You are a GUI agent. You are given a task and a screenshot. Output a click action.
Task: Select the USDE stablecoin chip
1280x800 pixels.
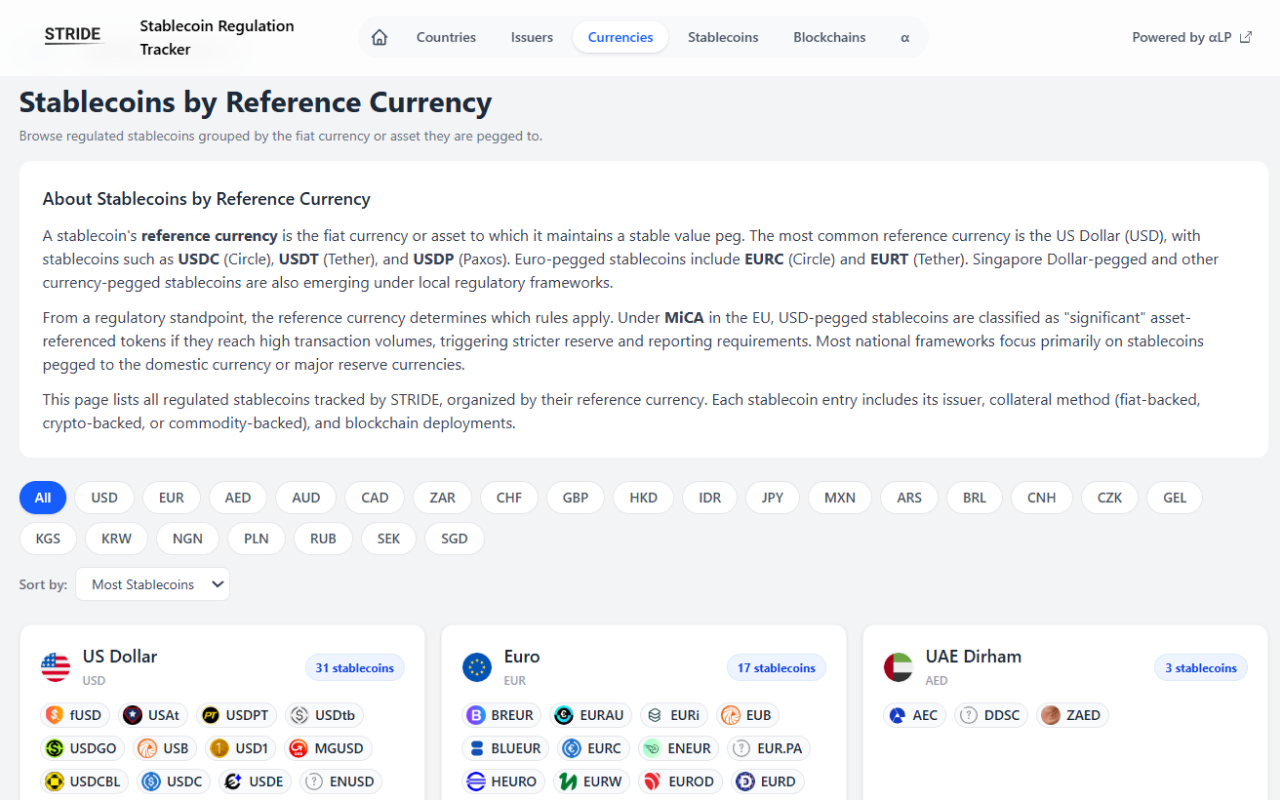coord(256,781)
